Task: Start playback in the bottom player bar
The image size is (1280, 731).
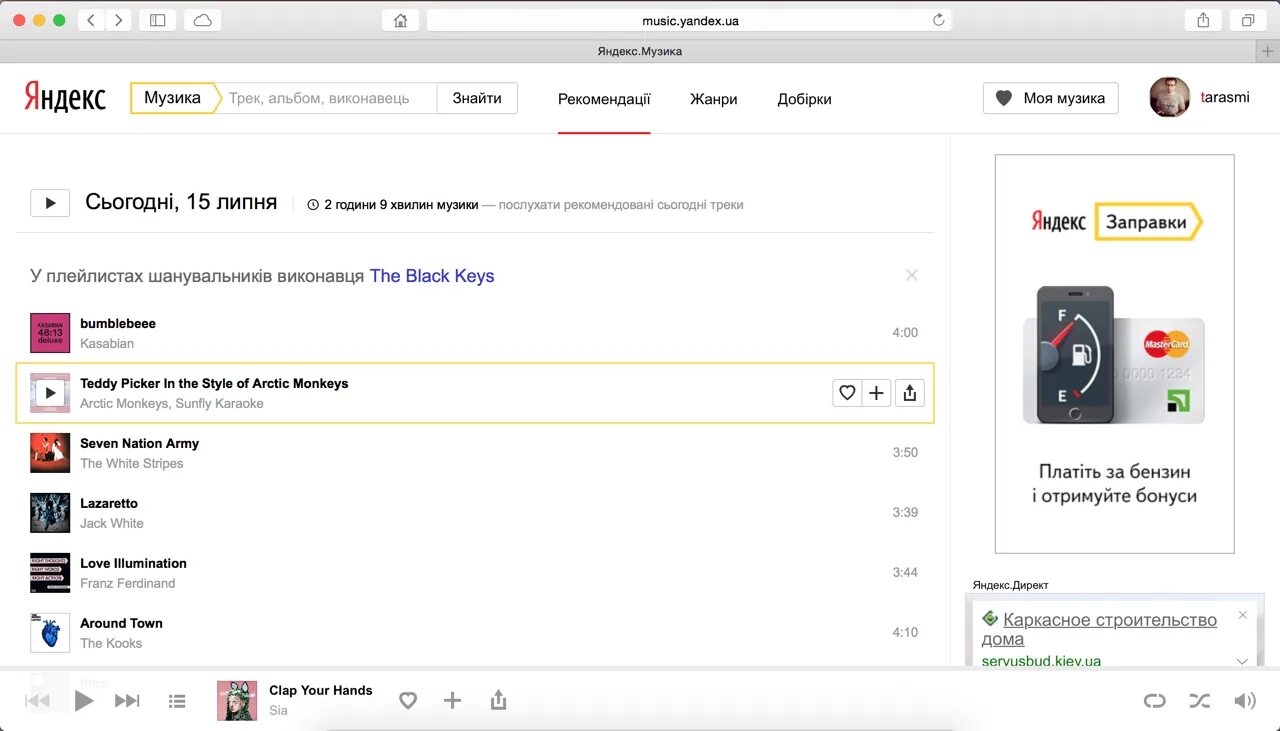Action: point(84,701)
